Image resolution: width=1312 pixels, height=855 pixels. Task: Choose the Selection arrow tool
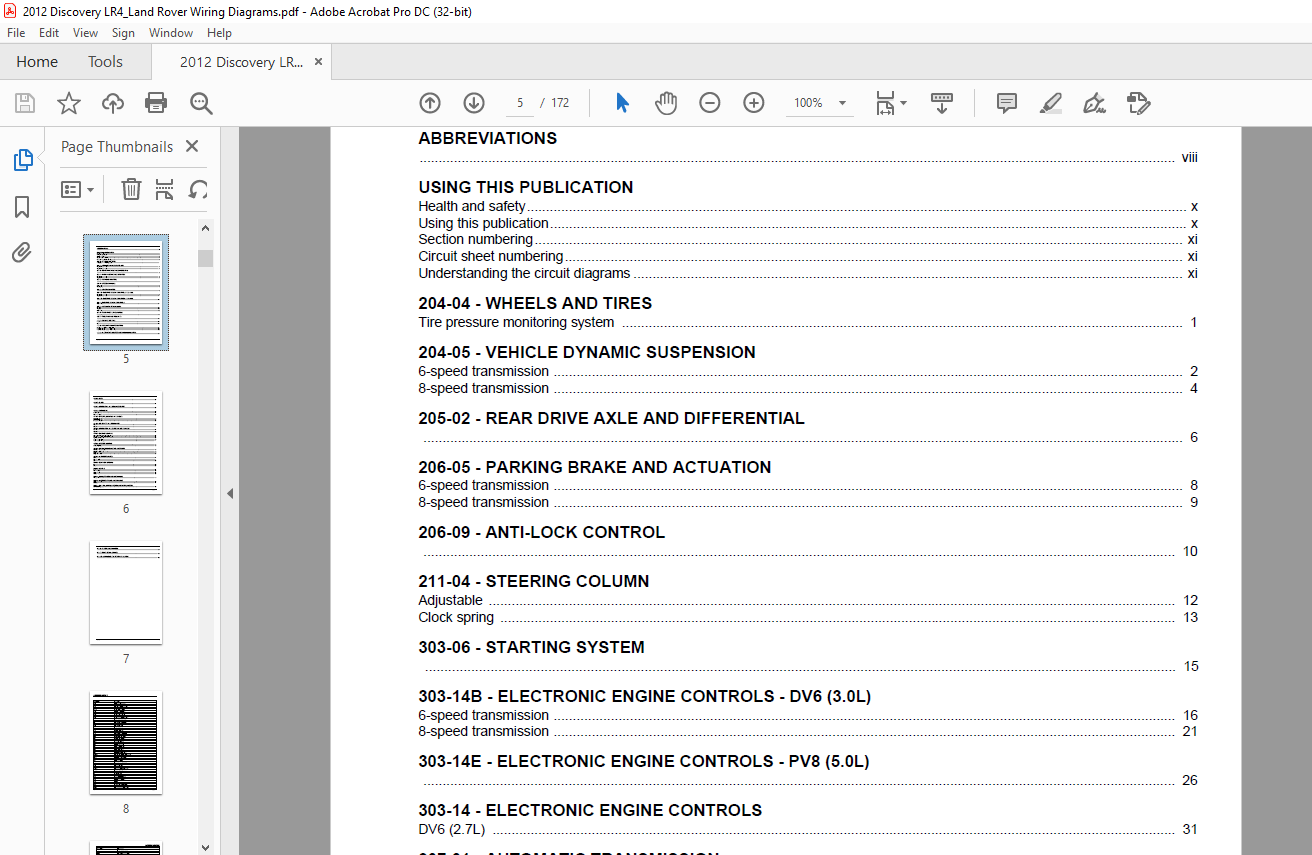click(622, 103)
